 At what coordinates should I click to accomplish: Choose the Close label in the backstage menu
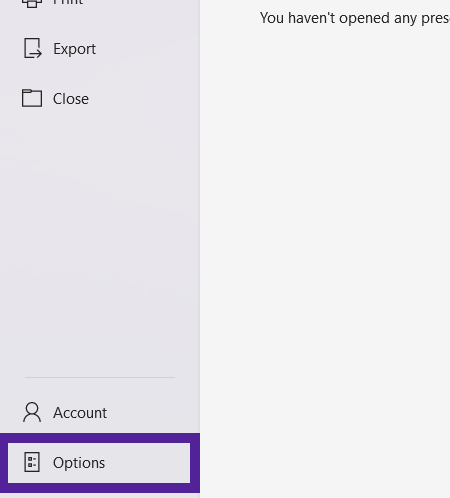coord(71,99)
